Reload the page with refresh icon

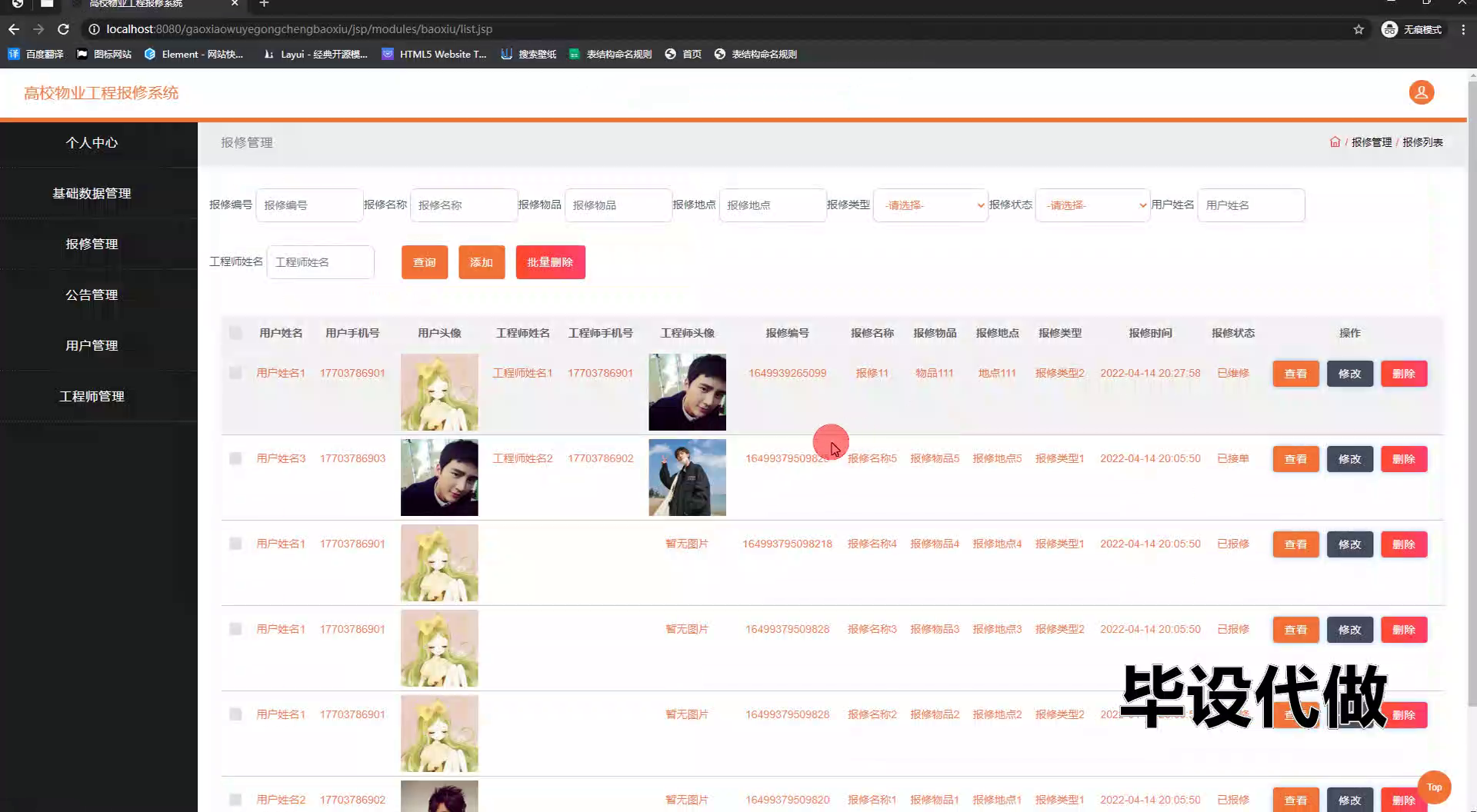pyautogui.click(x=64, y=29)
